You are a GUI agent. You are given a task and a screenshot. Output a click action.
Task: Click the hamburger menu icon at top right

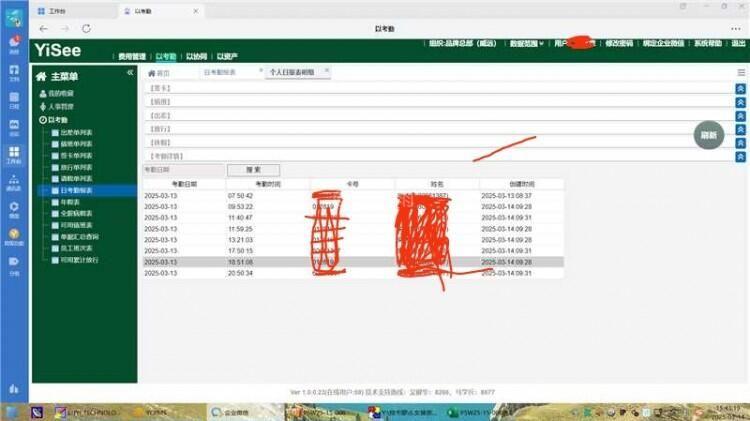(741, 73)
